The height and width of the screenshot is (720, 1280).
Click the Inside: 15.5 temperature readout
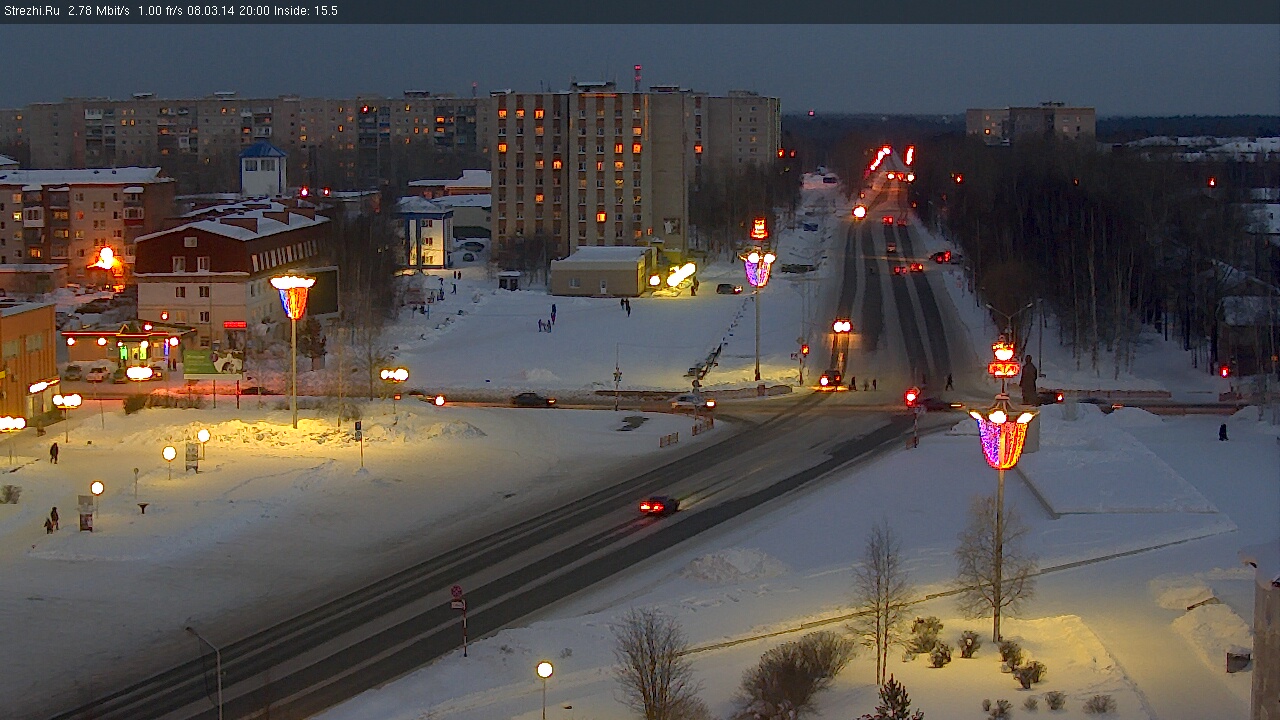pos(307,11)
